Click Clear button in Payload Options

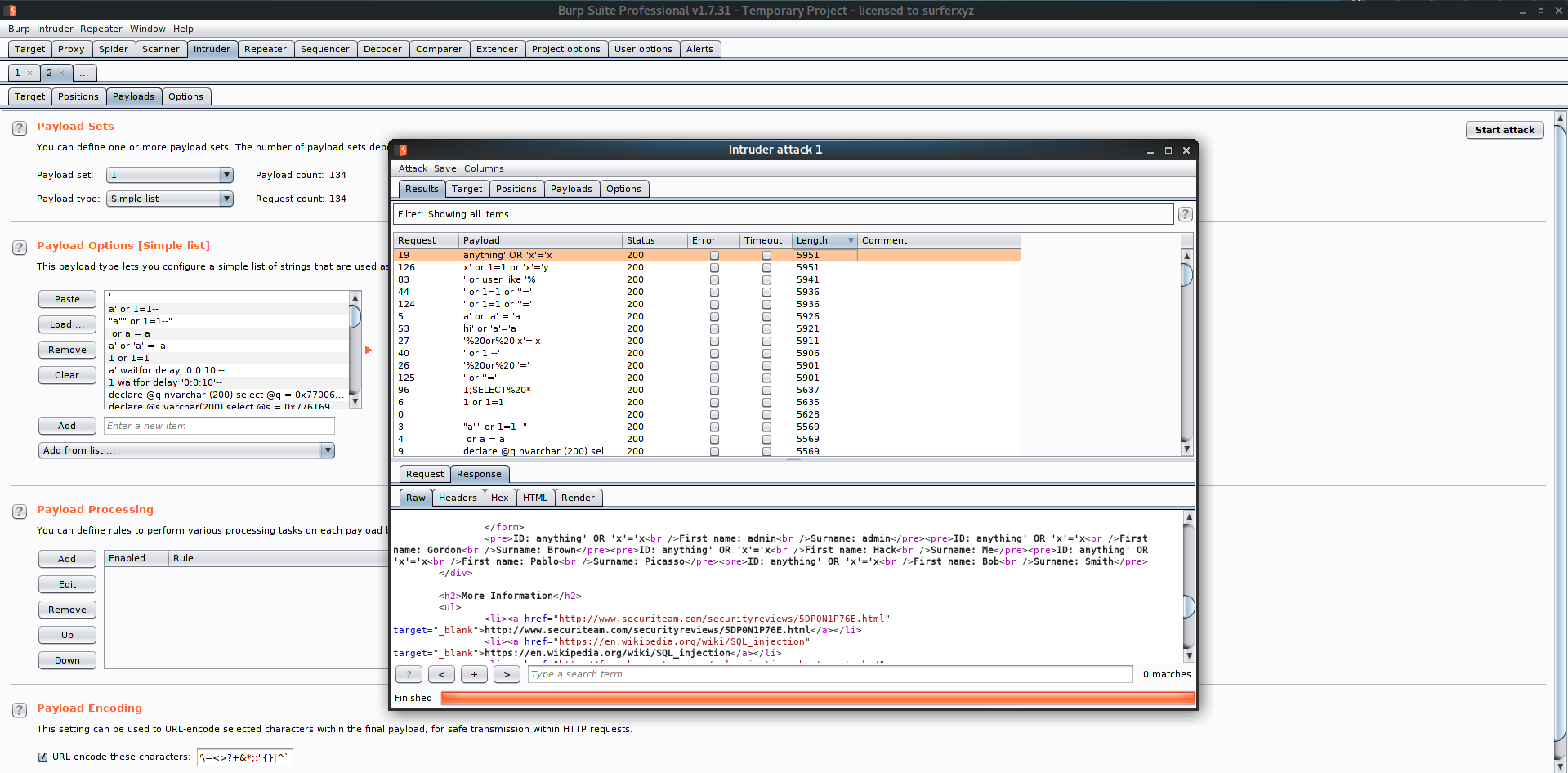pos(67,375)
